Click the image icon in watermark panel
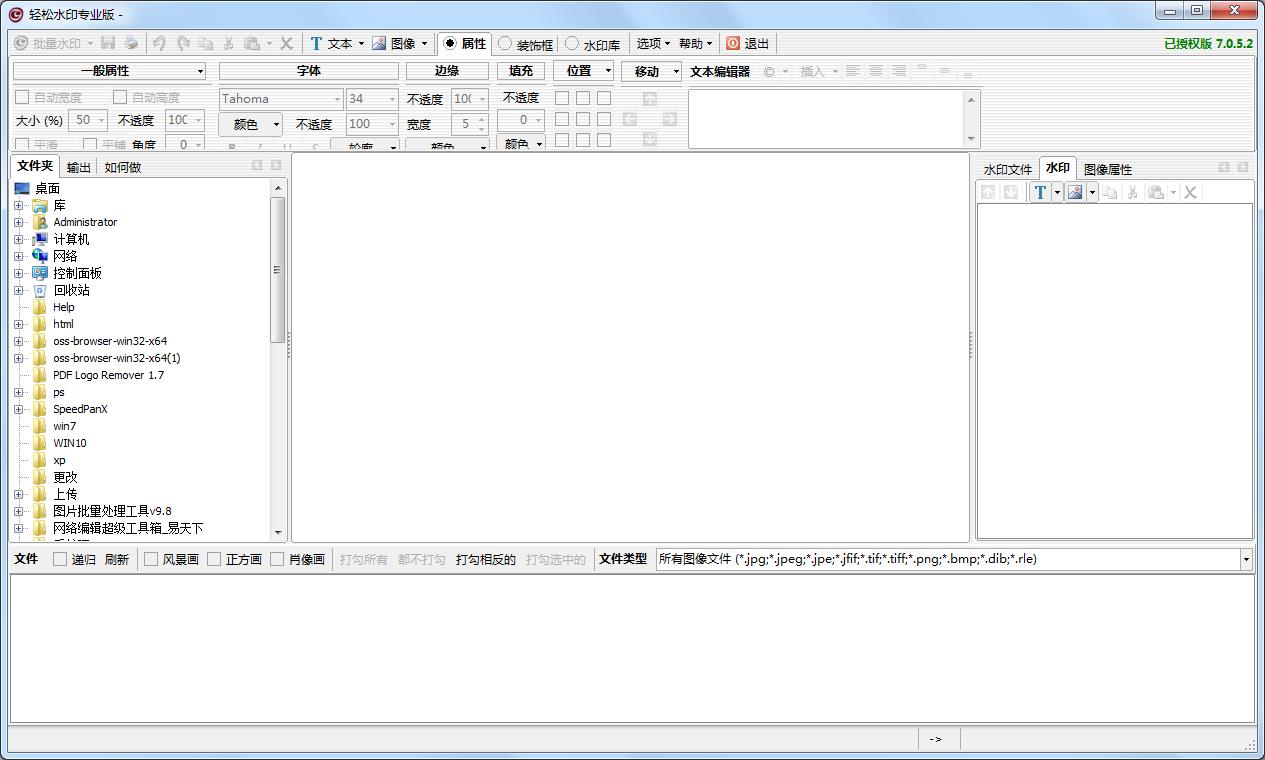1265x760 pixels. [1075, 192]
